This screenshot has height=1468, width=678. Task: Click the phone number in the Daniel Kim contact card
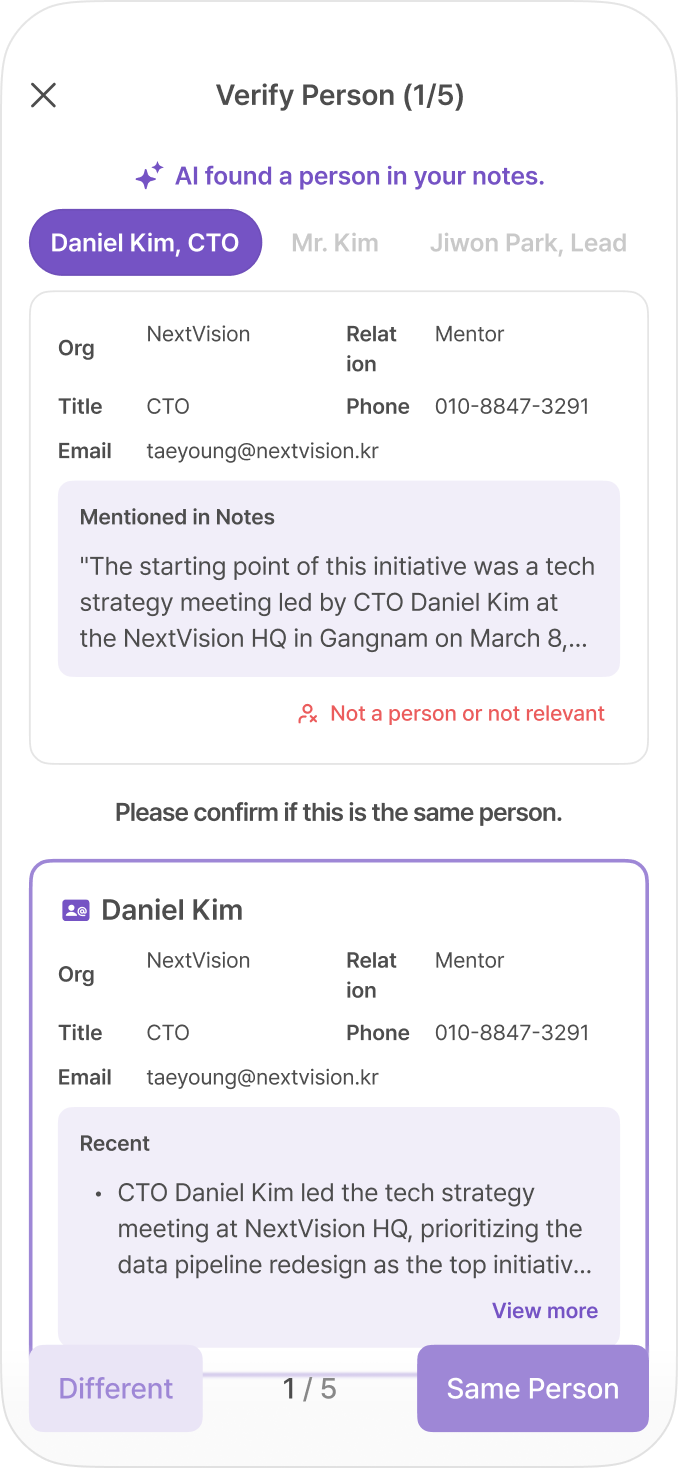[512, 1032]
